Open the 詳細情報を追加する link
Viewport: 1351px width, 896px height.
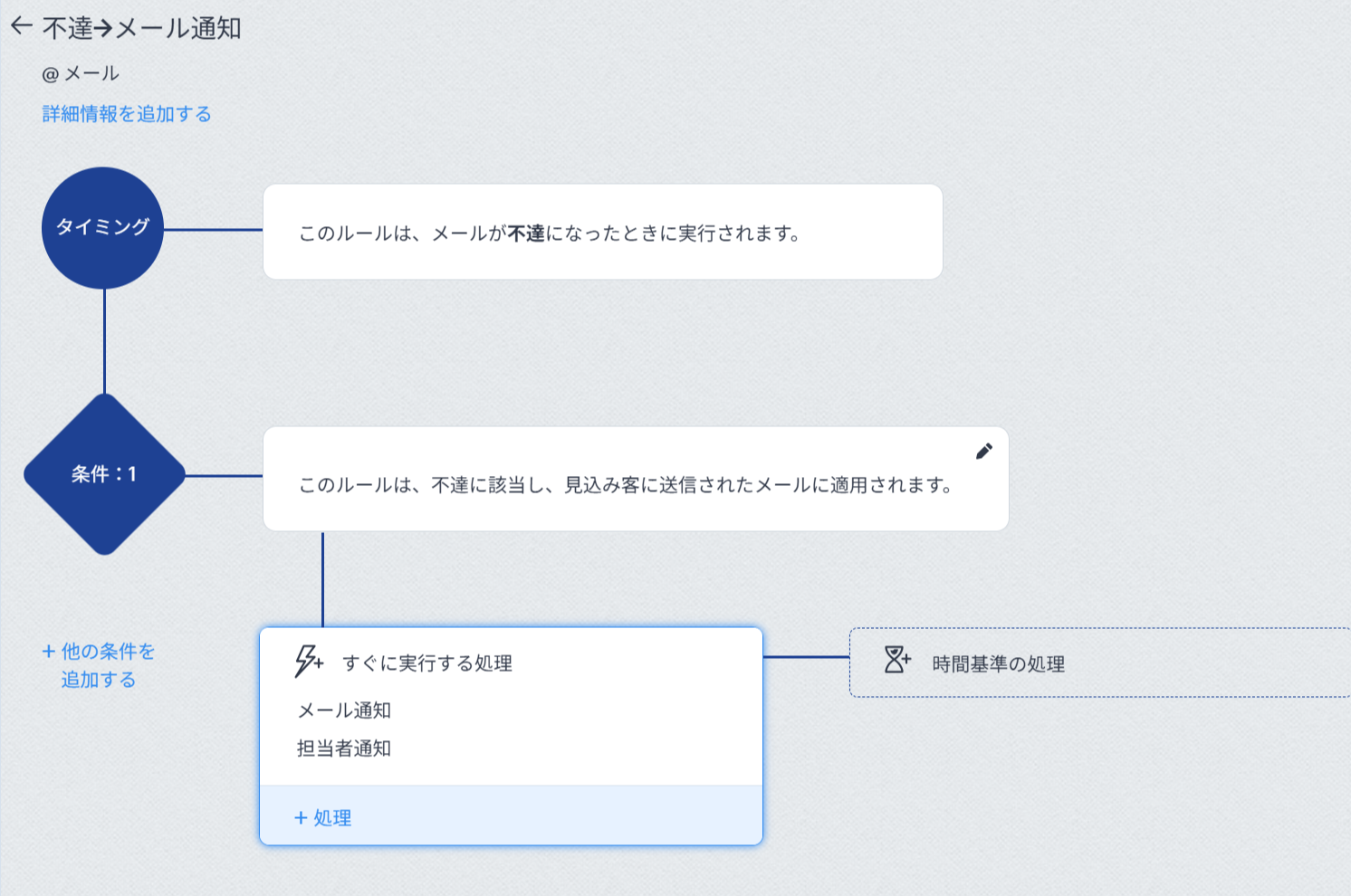tap(127, 114)
